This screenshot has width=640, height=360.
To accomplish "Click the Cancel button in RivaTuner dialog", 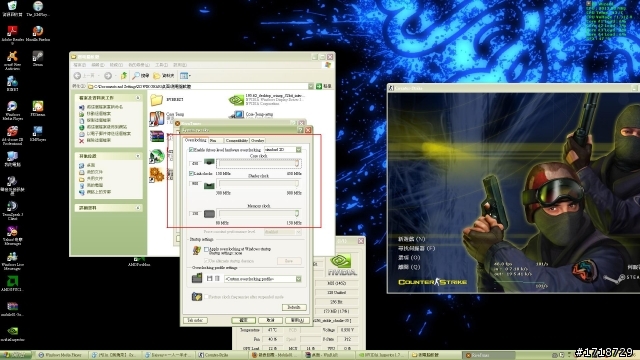I will point(270,320).
